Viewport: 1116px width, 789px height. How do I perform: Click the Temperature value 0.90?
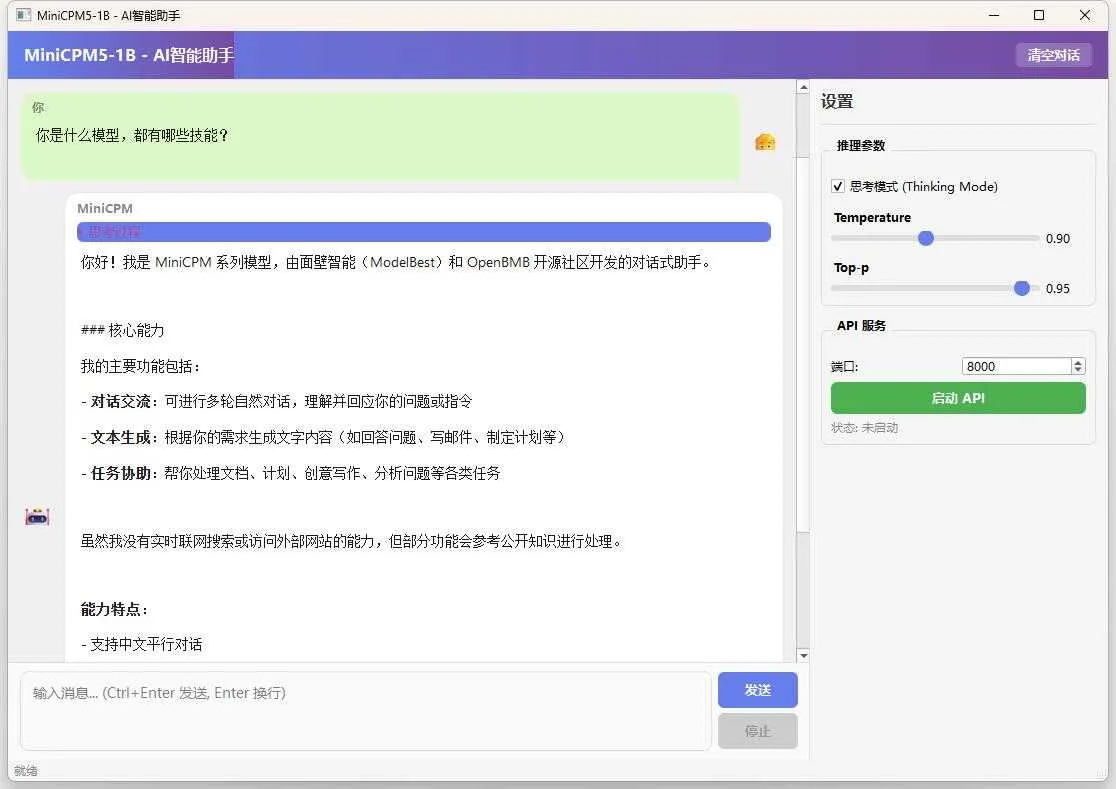pos(1058,238)
